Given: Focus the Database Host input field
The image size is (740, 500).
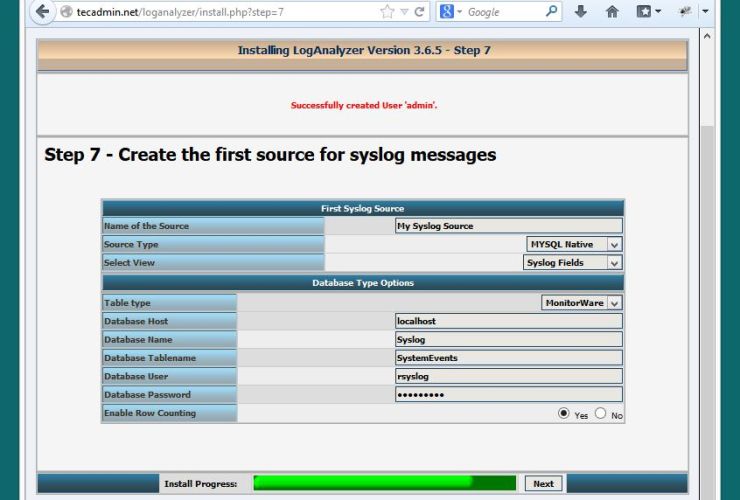Looking at the screenshot, I should pyautogui.click(x=508, y=322).
